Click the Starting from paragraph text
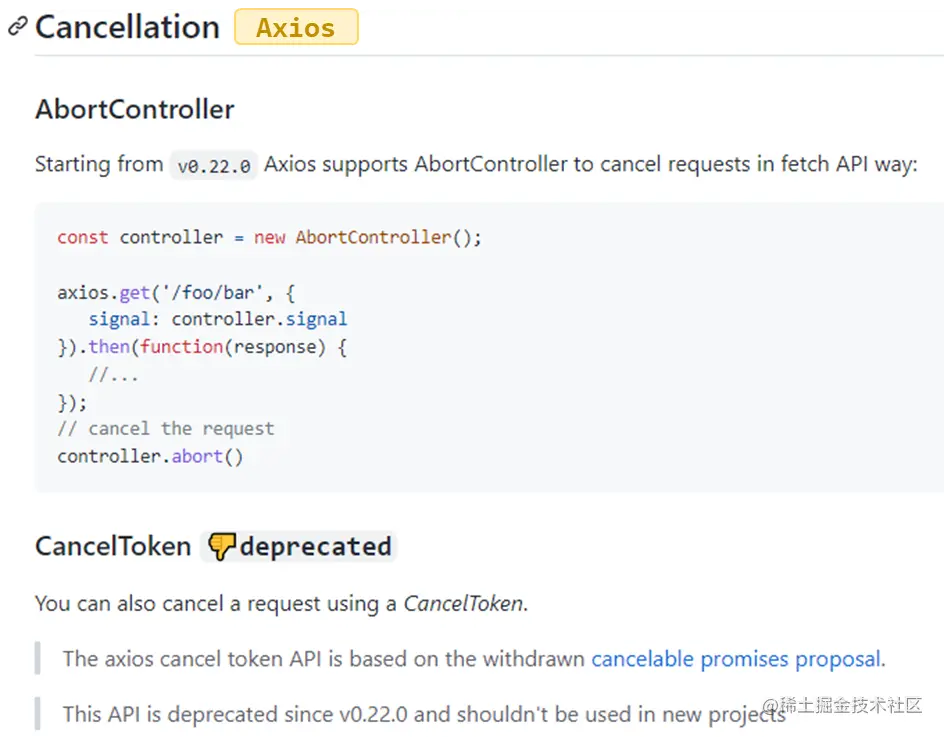Image resolution: width=944 pixels, height=737 pixels. tap(476, 164)
